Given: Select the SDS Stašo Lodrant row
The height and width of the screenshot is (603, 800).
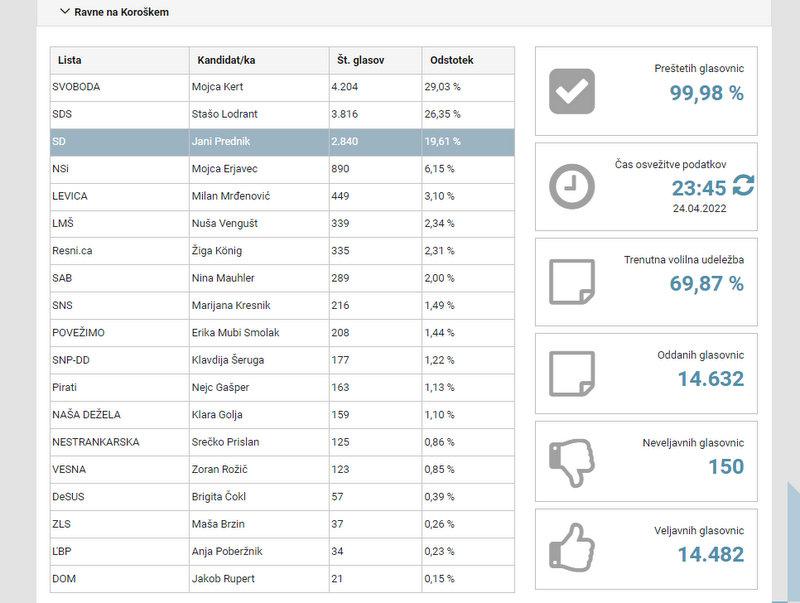Looking at the screenshot, I should [x=282, y=114].
